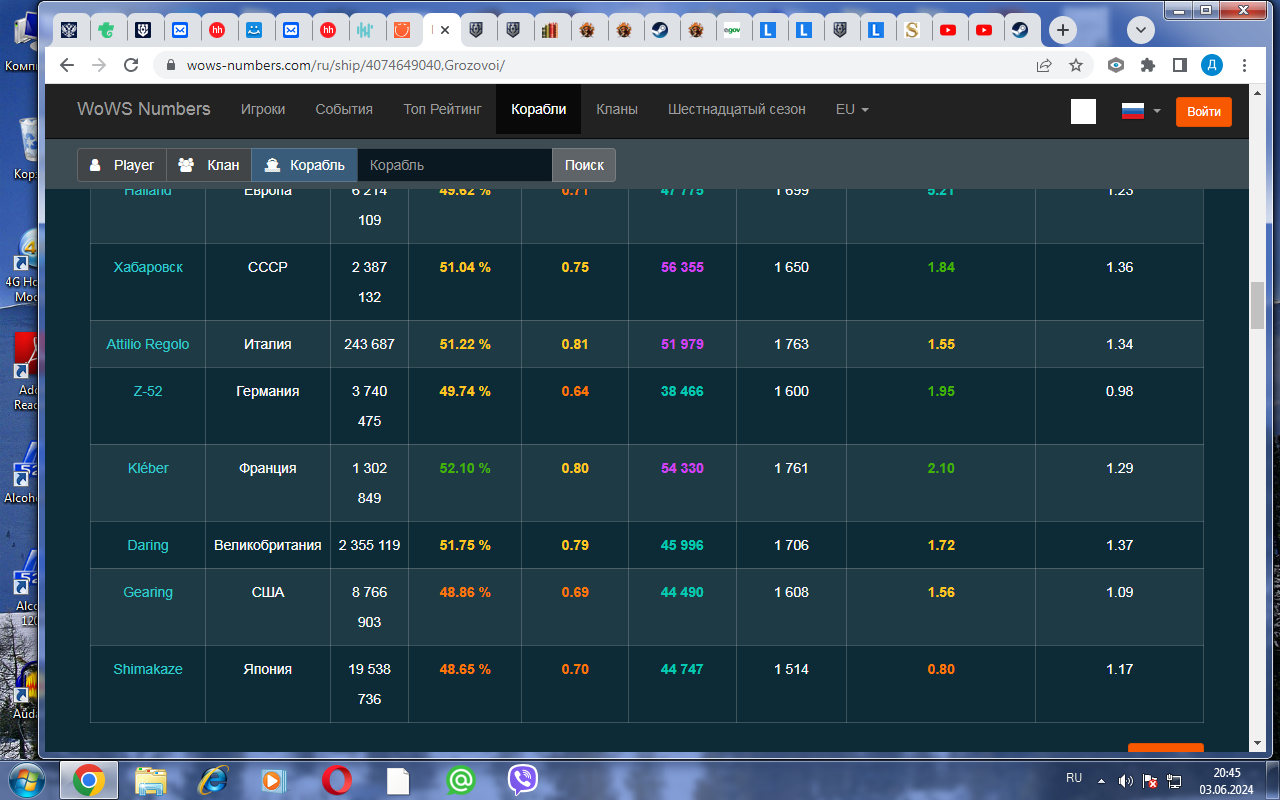Open the Action Center flag icon

[x=1150, y=781]
